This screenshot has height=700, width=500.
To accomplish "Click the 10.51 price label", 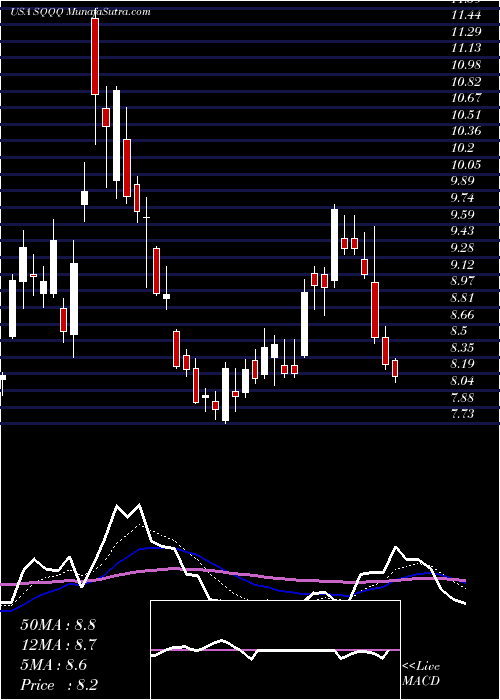I will click(x=466, y=115).
